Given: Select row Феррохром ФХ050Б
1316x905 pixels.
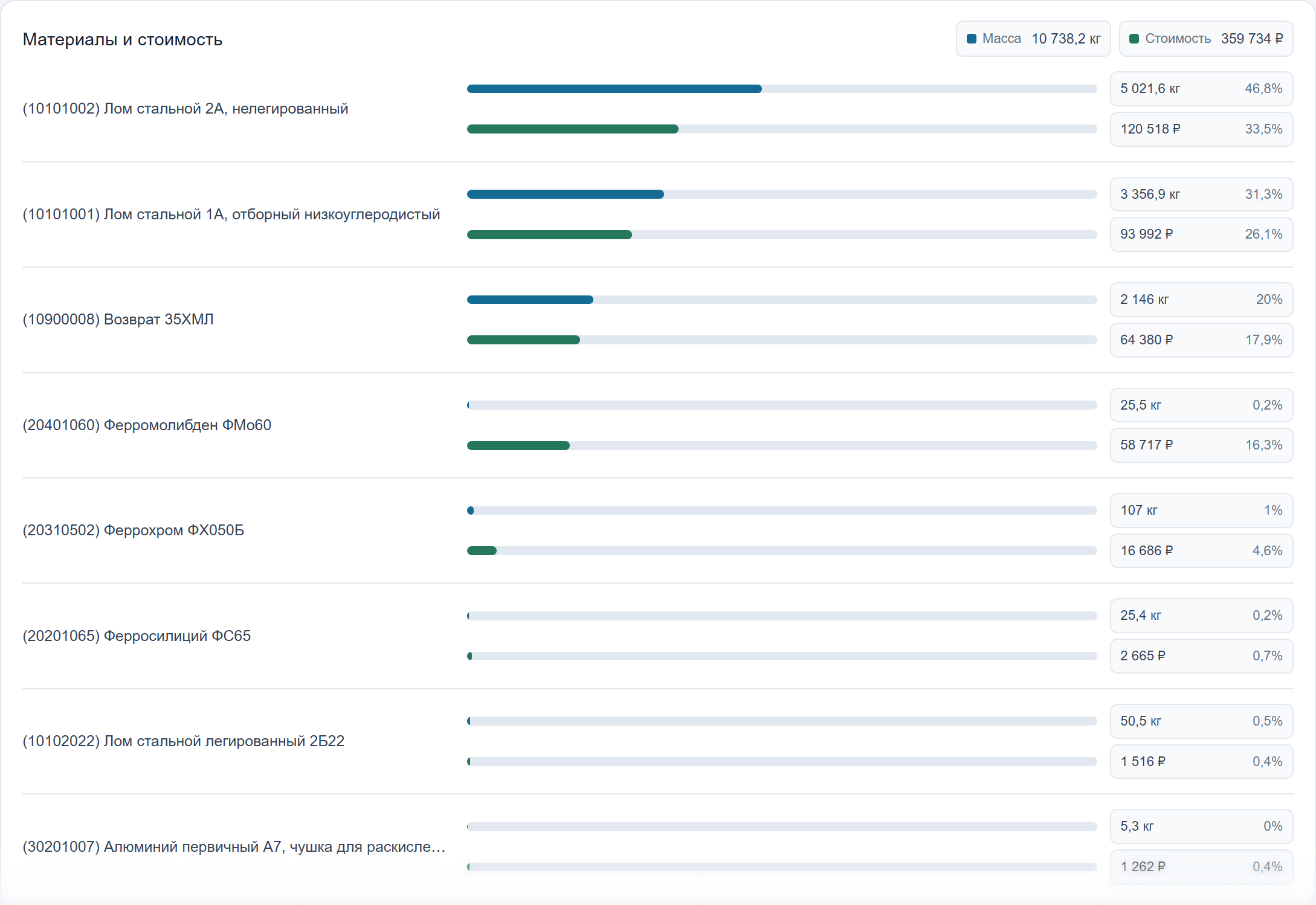Looking at the screenshot, I should (658, 530).
